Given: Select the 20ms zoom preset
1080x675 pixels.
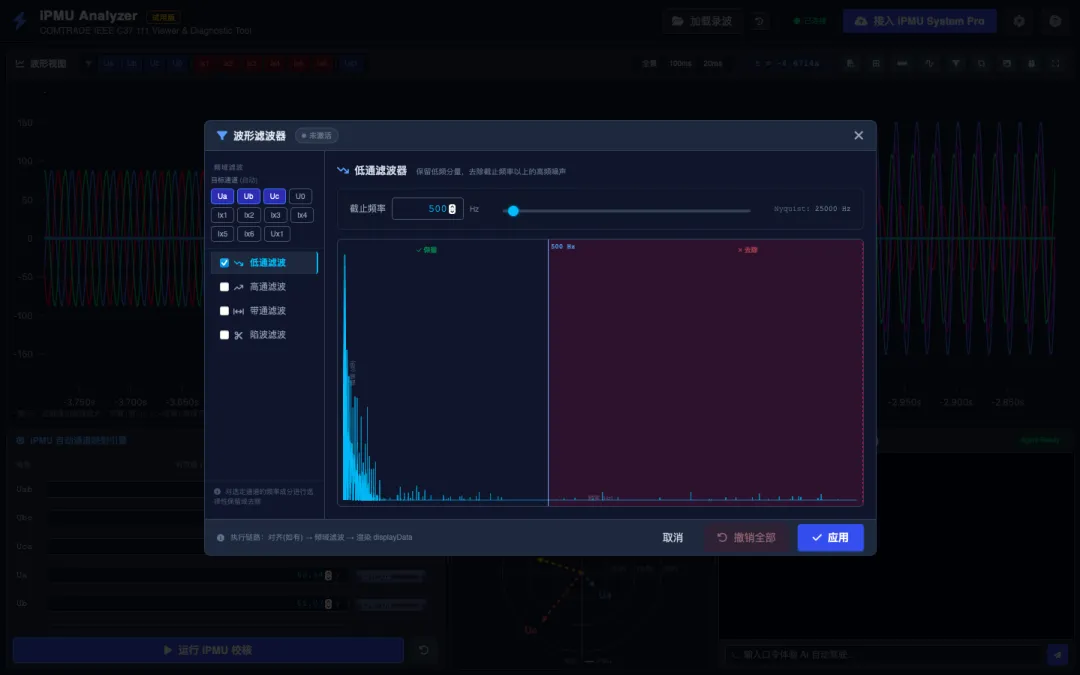Looking at the screenshot, I should (x=713, y=63).
